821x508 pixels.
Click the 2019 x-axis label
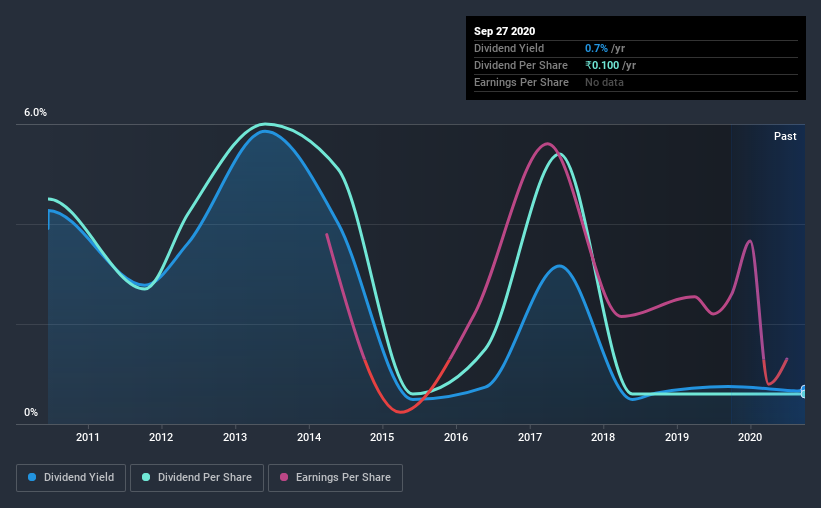[x=677, y=437]
